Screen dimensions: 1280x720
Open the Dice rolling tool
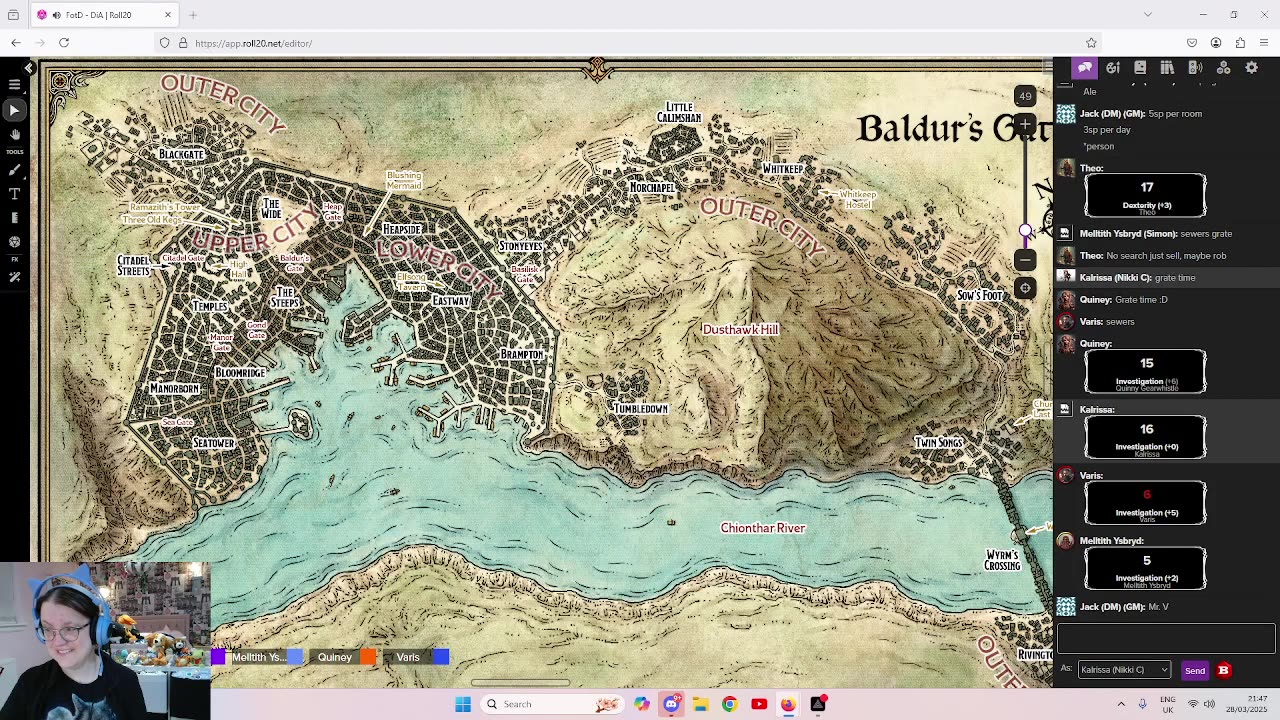[15, 242]
